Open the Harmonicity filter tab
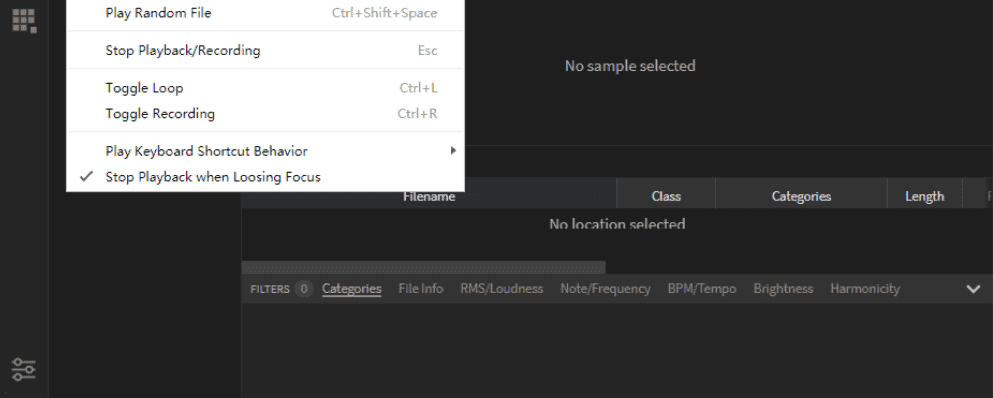 point(864,289)
